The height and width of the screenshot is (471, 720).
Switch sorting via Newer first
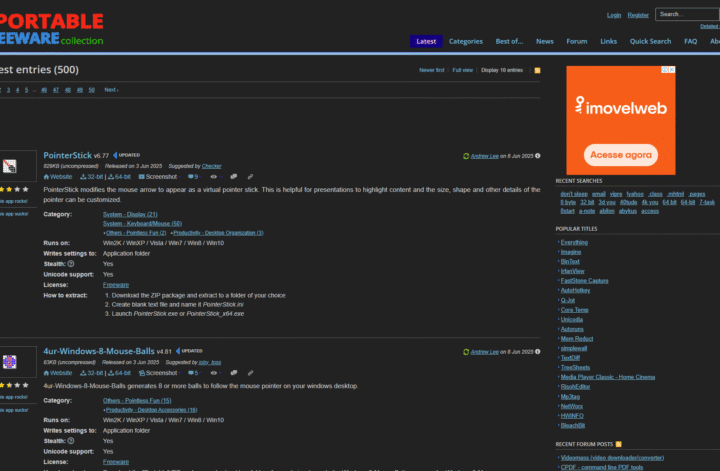(x=432, y=70)
